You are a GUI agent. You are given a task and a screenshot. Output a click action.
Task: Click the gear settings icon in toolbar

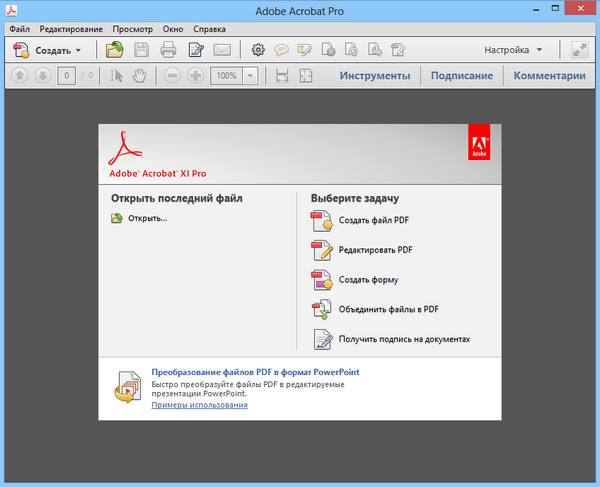pos(258,49)
